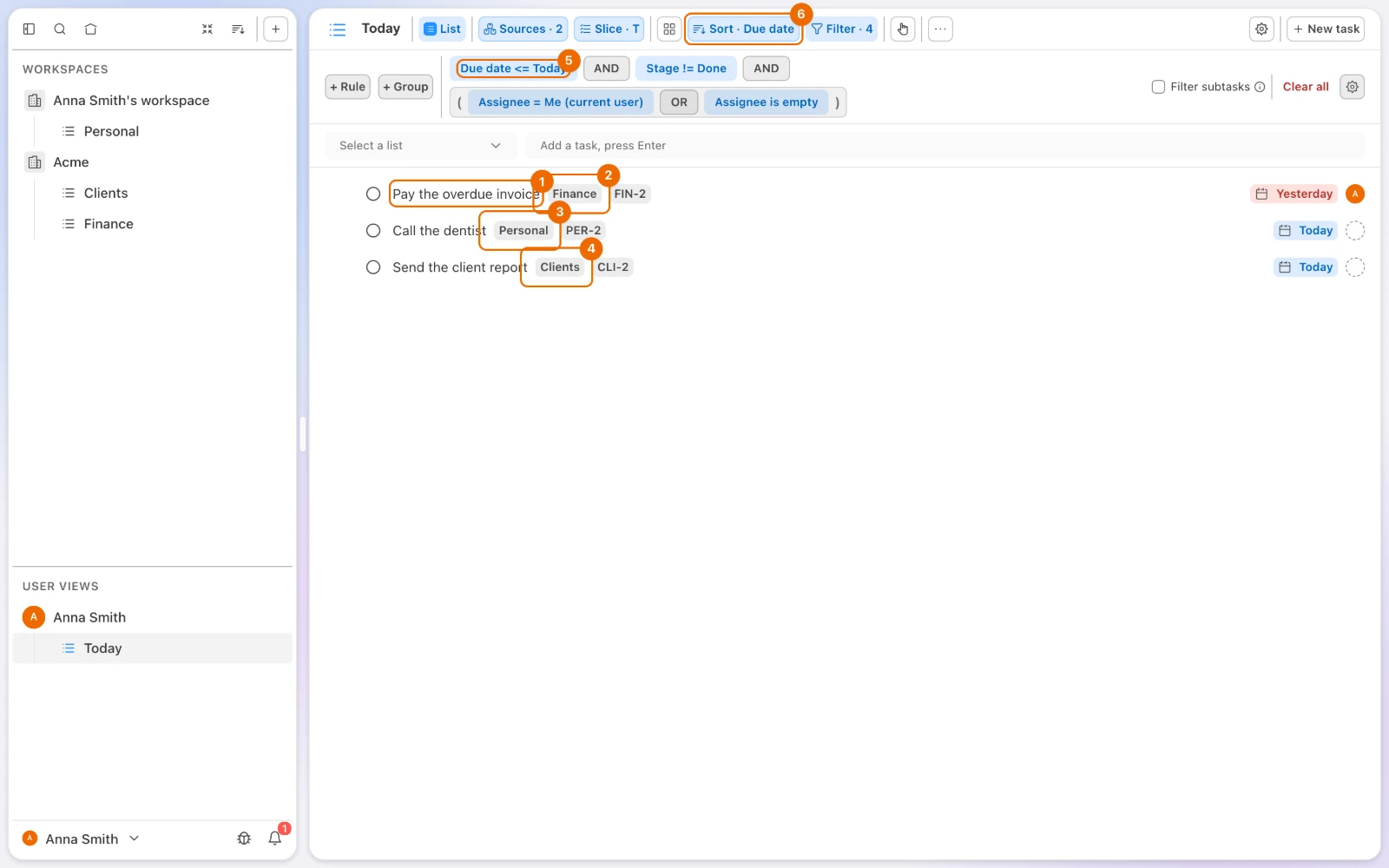Screen dimensions: 1389x868
Task: Open sidebar sort order icon
Action: (x=238, y=29)
